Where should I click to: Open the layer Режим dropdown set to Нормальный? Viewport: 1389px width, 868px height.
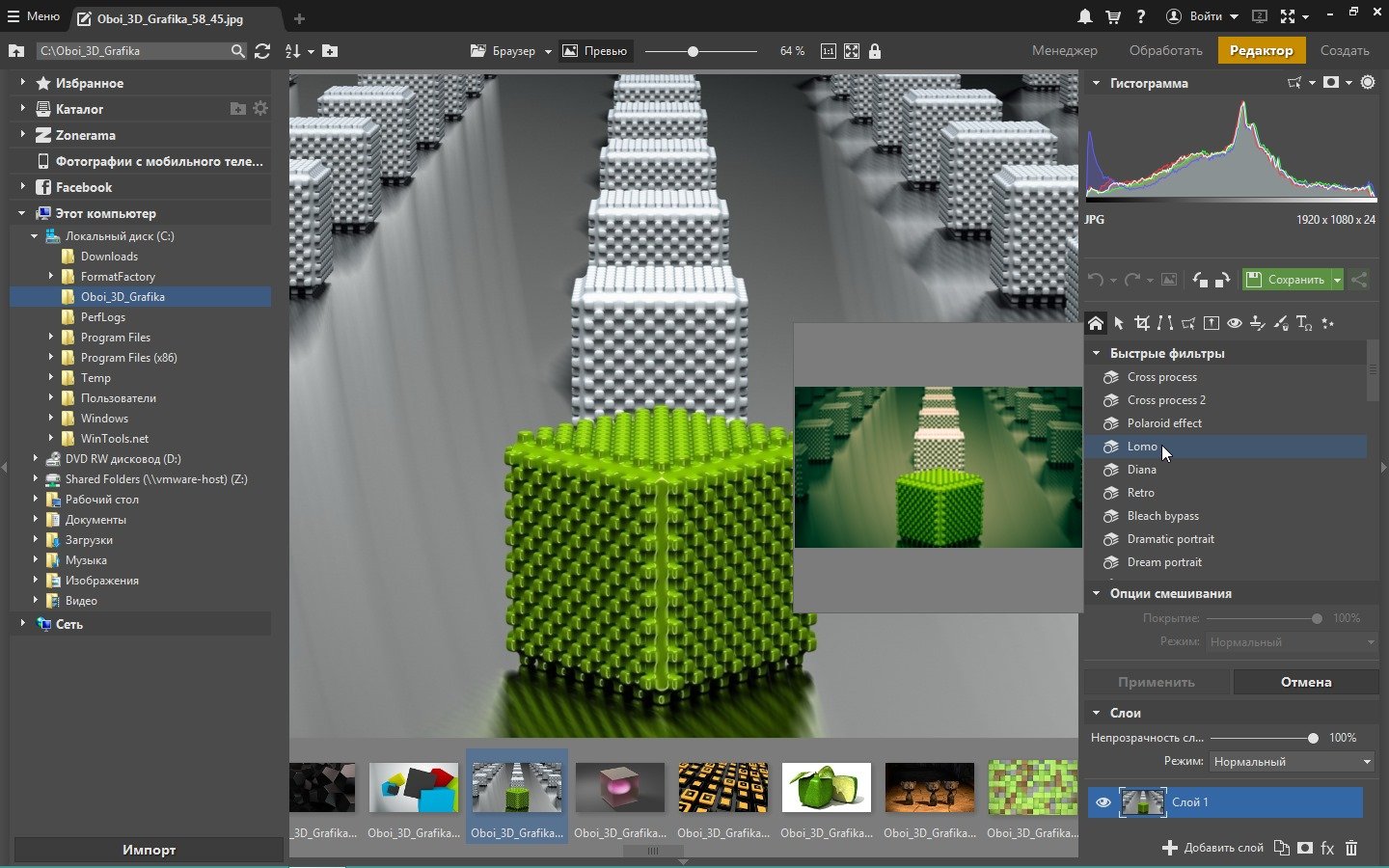(1292, 761)
